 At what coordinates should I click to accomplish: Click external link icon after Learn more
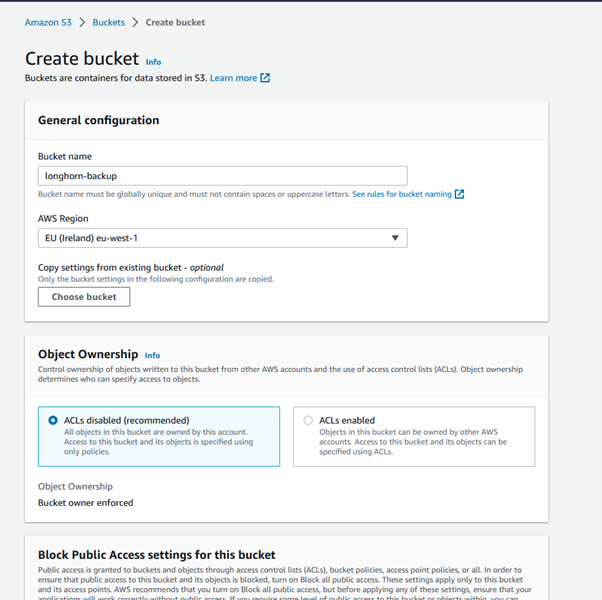(265, 78)
